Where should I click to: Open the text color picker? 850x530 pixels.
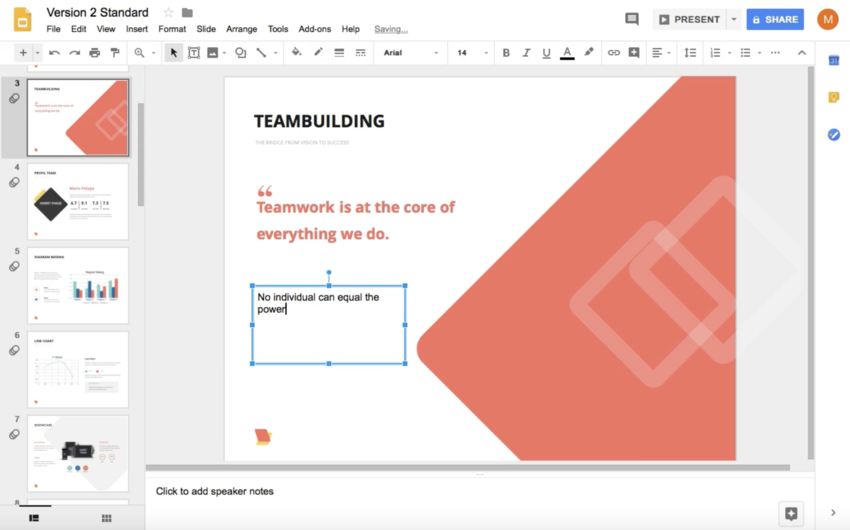point(567,53)
